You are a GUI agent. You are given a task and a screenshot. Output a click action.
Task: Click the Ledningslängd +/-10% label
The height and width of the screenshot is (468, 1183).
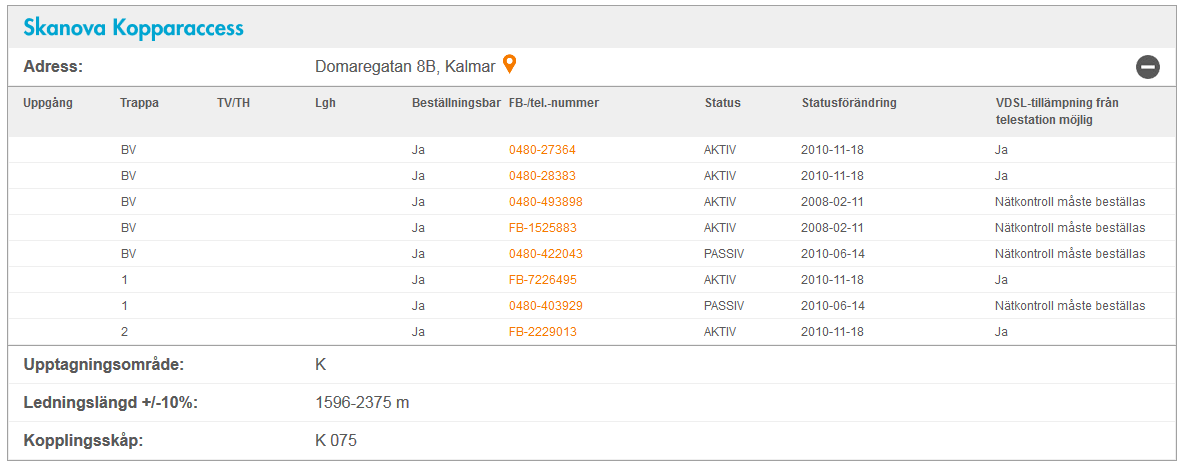click(110, 402)
